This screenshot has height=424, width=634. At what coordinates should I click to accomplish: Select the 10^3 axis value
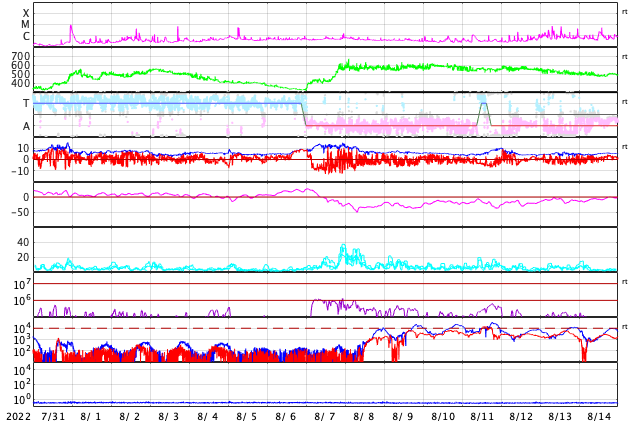(x=22, y=340)
